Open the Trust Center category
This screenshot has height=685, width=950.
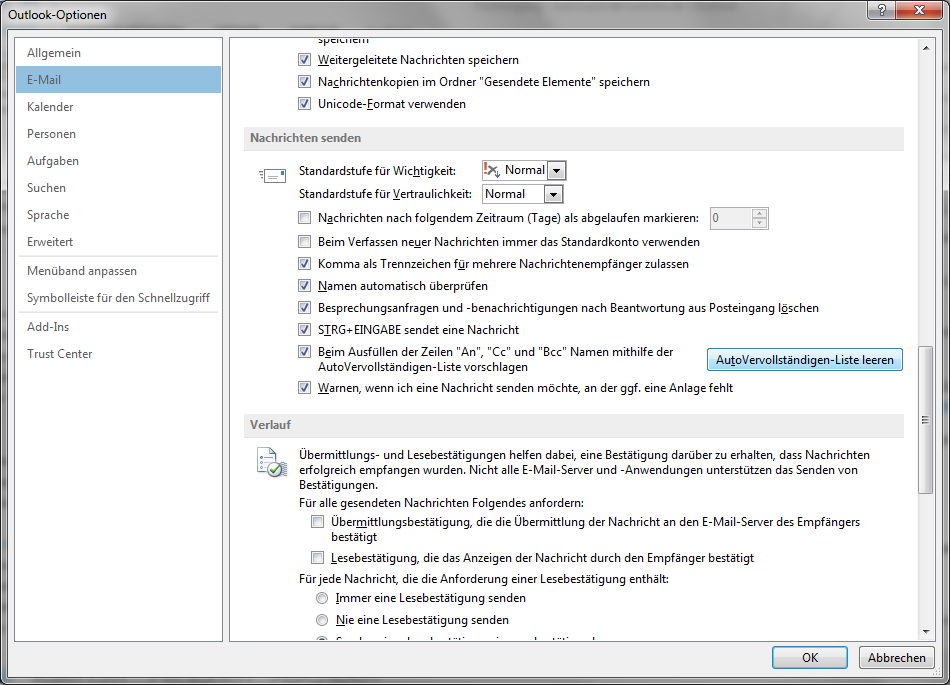119,354
